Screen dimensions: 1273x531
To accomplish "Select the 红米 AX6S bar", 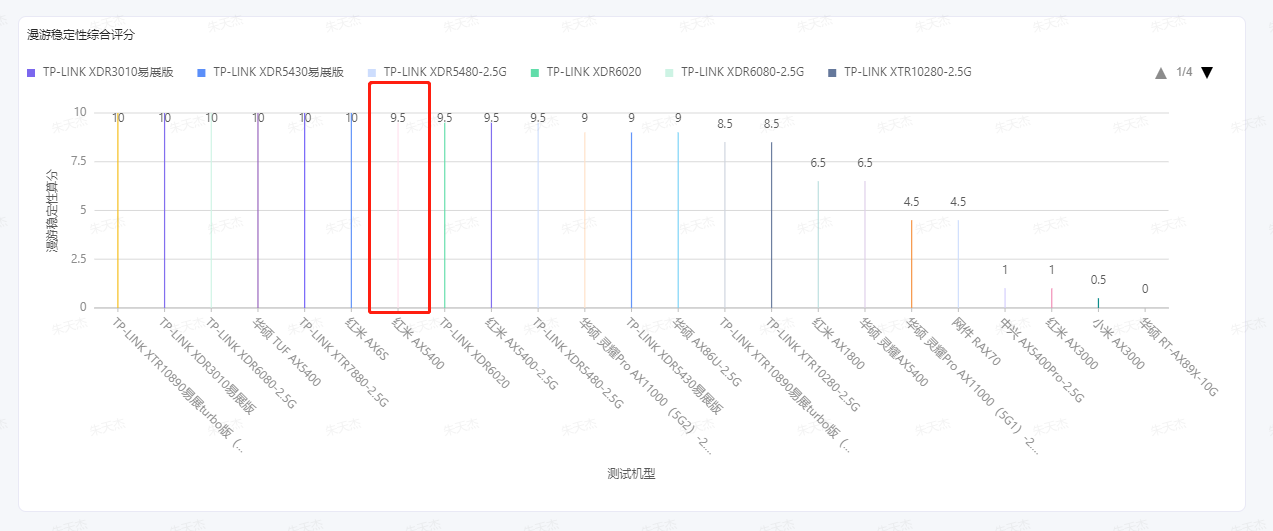I will [351, 210].
